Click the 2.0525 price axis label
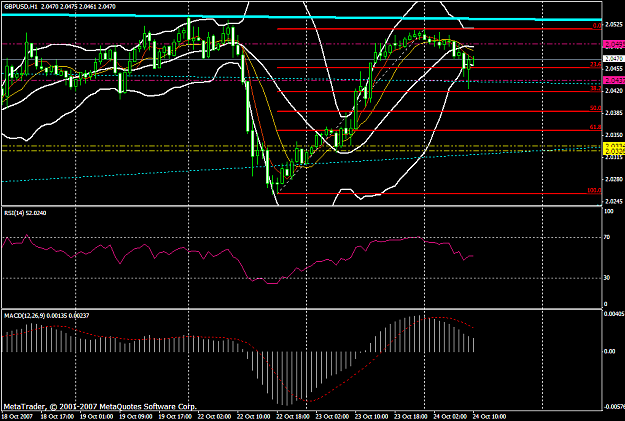 614,25
